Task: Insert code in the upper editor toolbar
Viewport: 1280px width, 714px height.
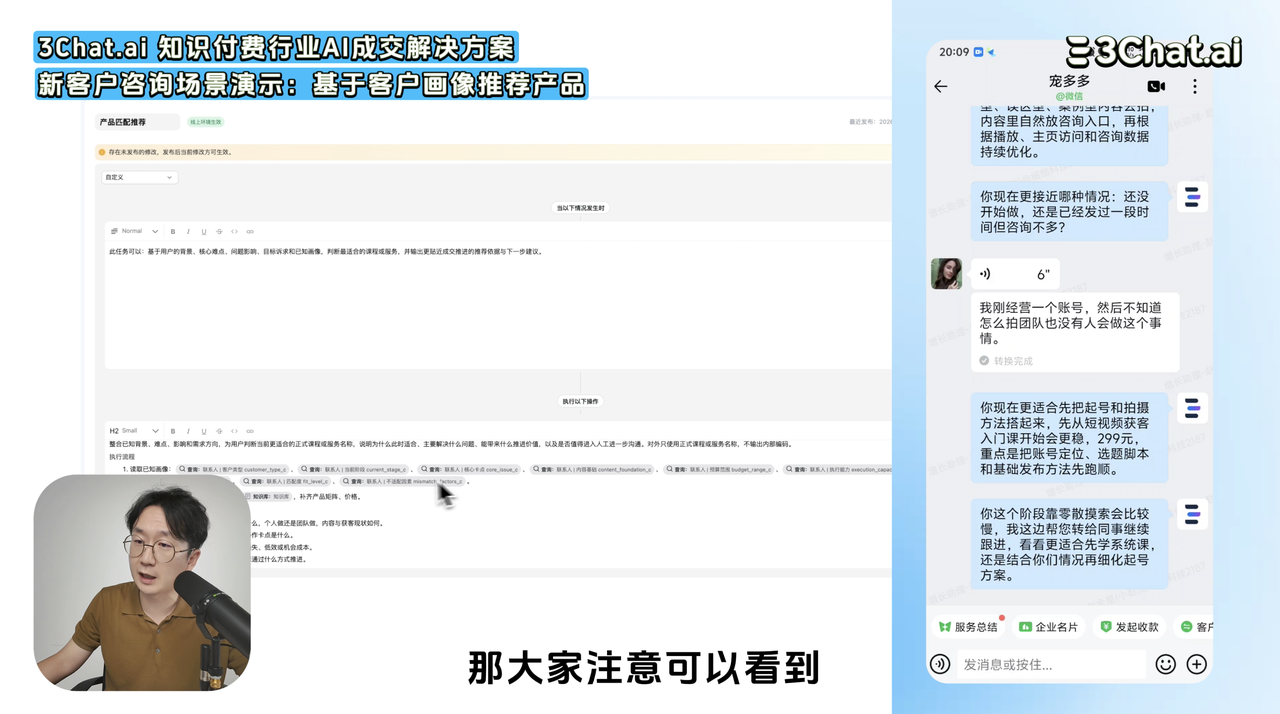Action: click(x=234, y=231)
